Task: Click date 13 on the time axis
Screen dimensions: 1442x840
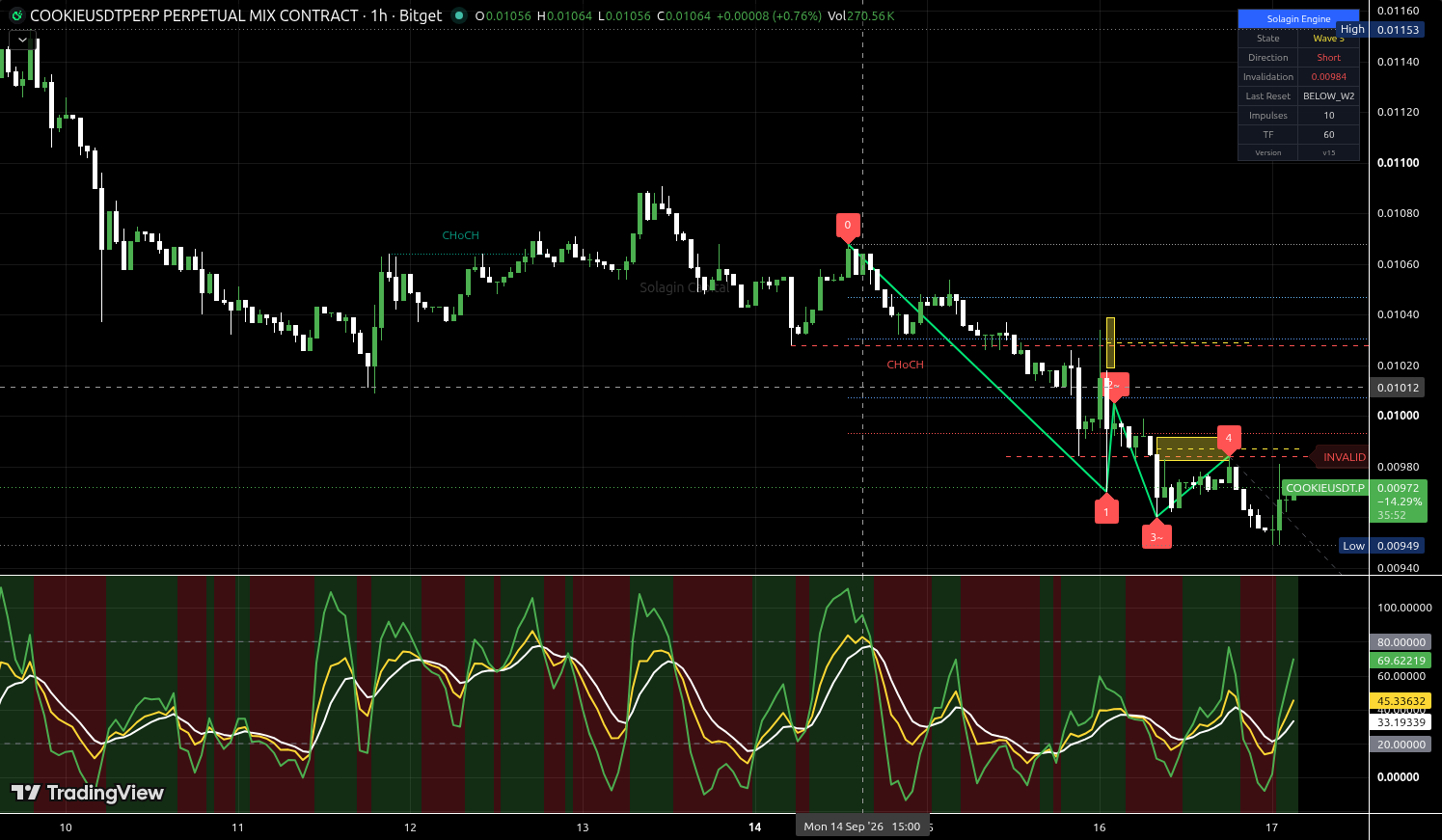Action: [583, 827]
